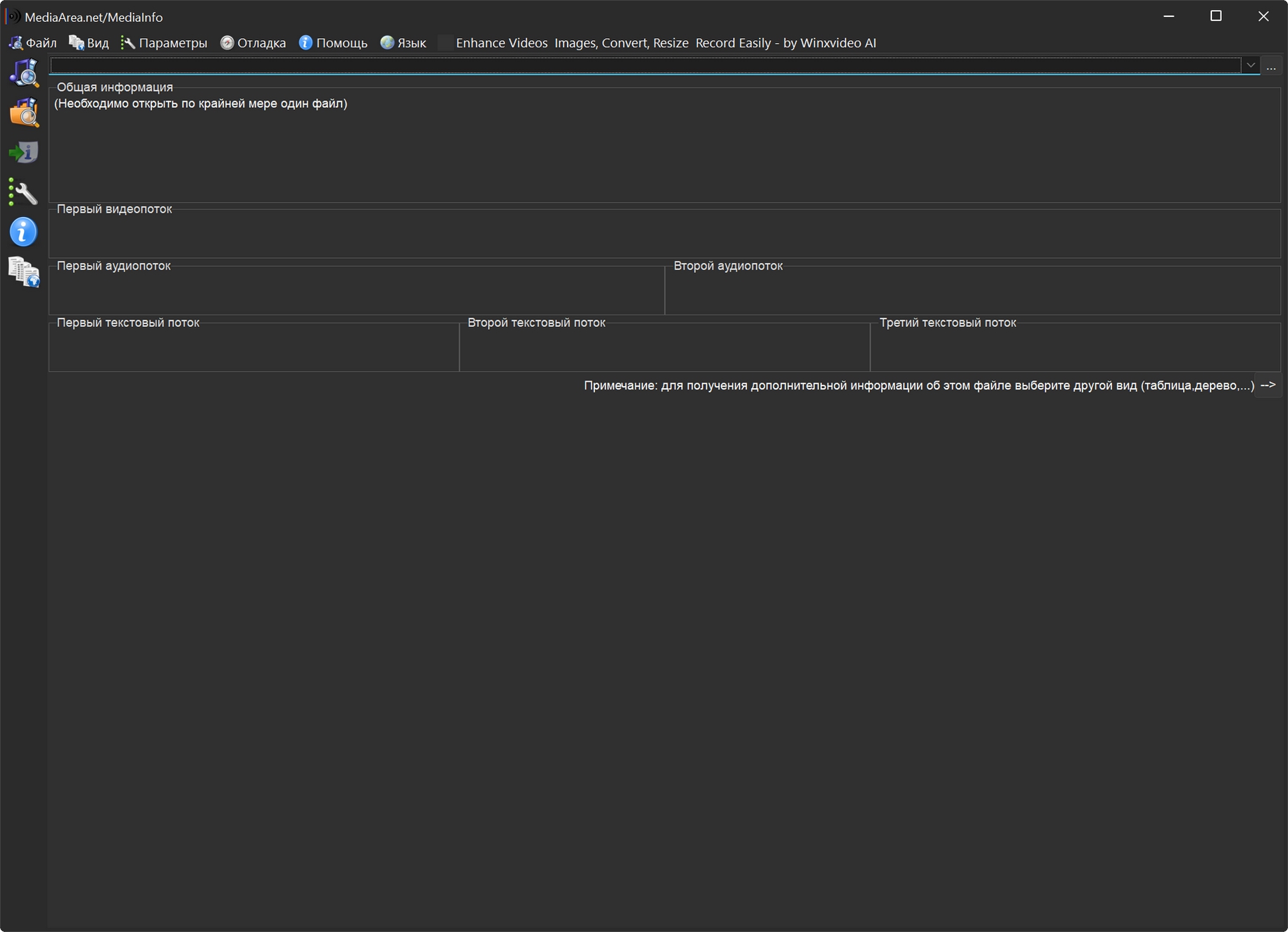Open the Файл menu
1288x932 pixels.
33,43
